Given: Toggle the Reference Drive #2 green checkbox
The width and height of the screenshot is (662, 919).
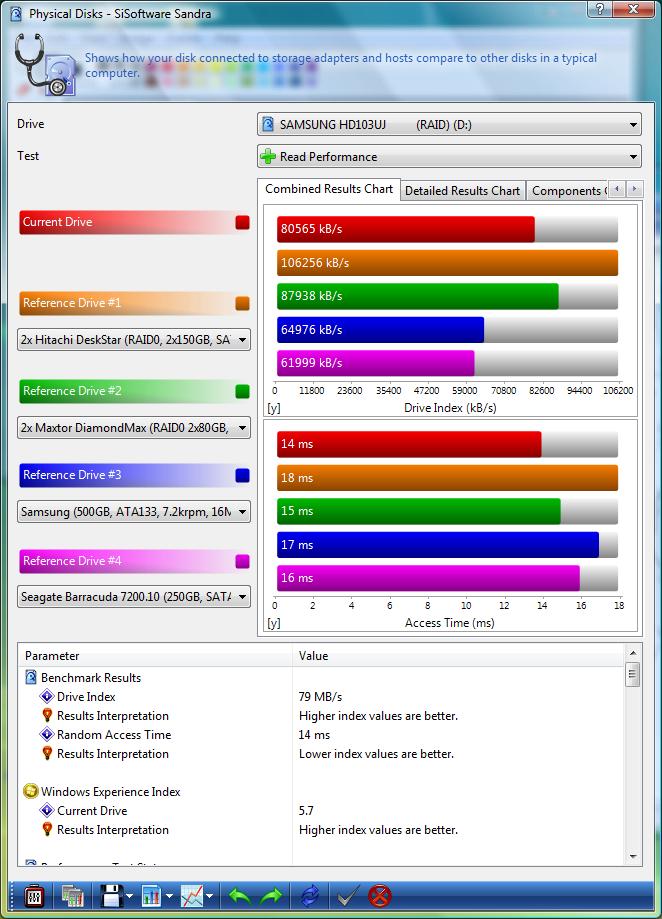Looking at the screenshot, I should (x=242, y=391).
